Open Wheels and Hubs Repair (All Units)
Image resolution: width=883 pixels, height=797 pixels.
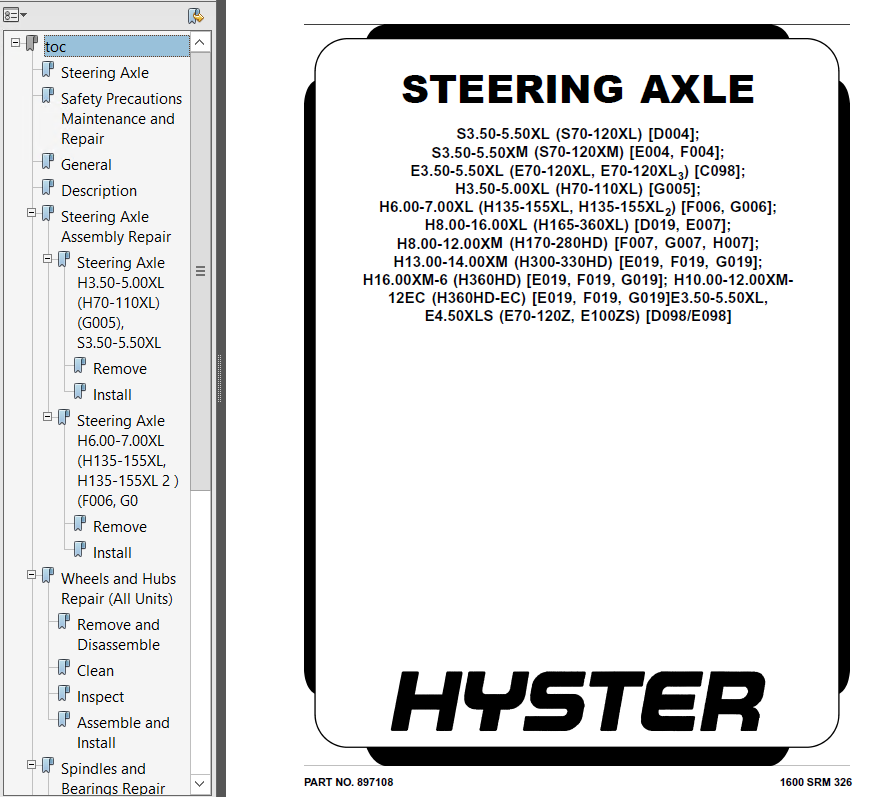[118, 589]
